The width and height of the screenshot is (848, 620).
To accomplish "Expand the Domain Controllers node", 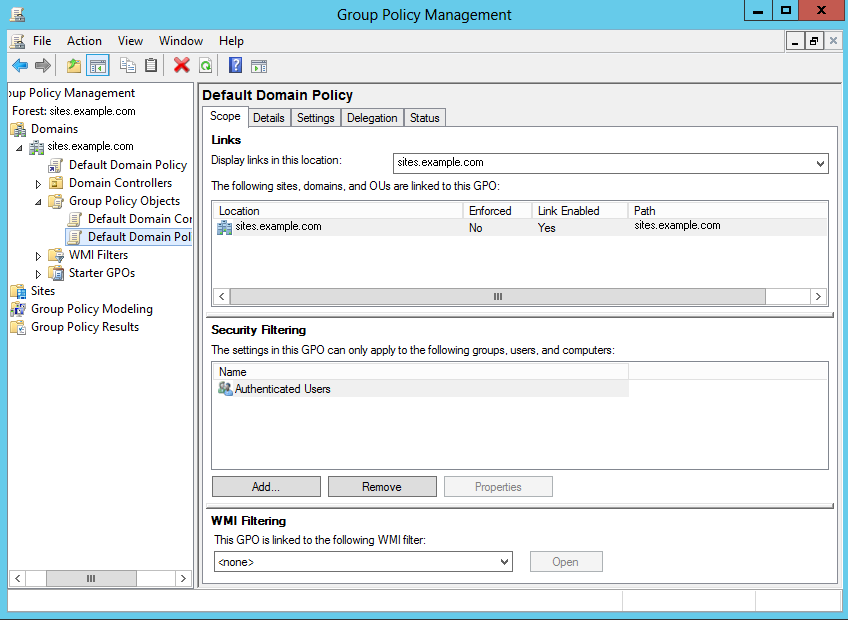I will (38, 184).
